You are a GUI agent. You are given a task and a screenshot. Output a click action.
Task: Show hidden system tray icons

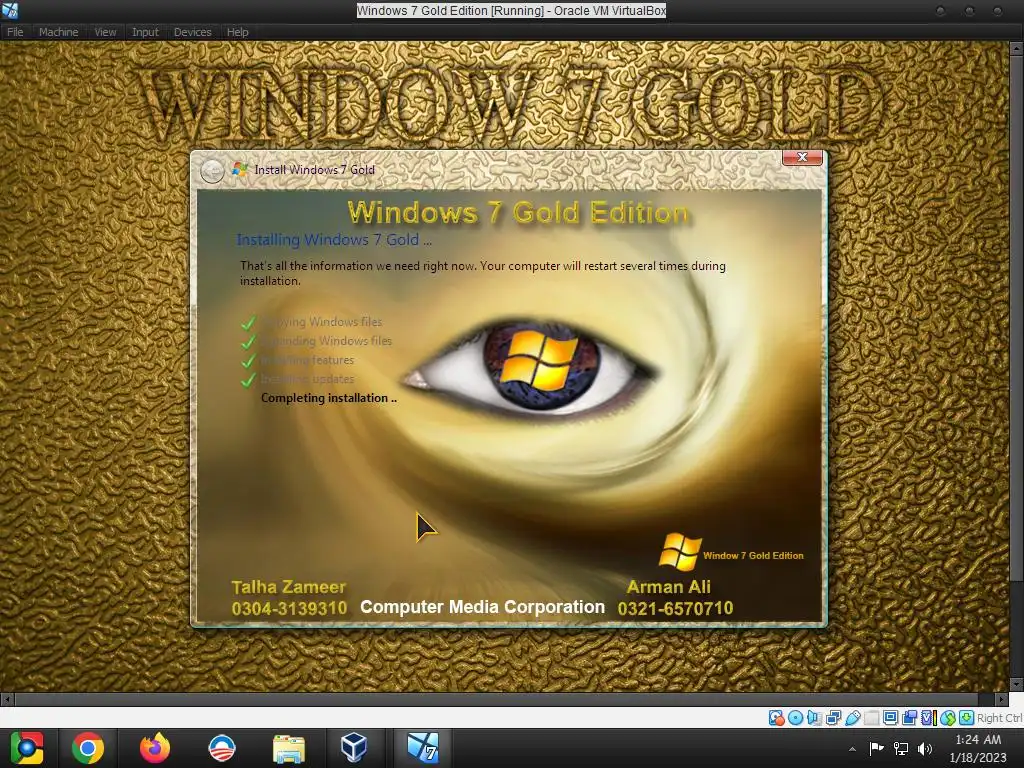pyautogui.click(x=852, y=749)
